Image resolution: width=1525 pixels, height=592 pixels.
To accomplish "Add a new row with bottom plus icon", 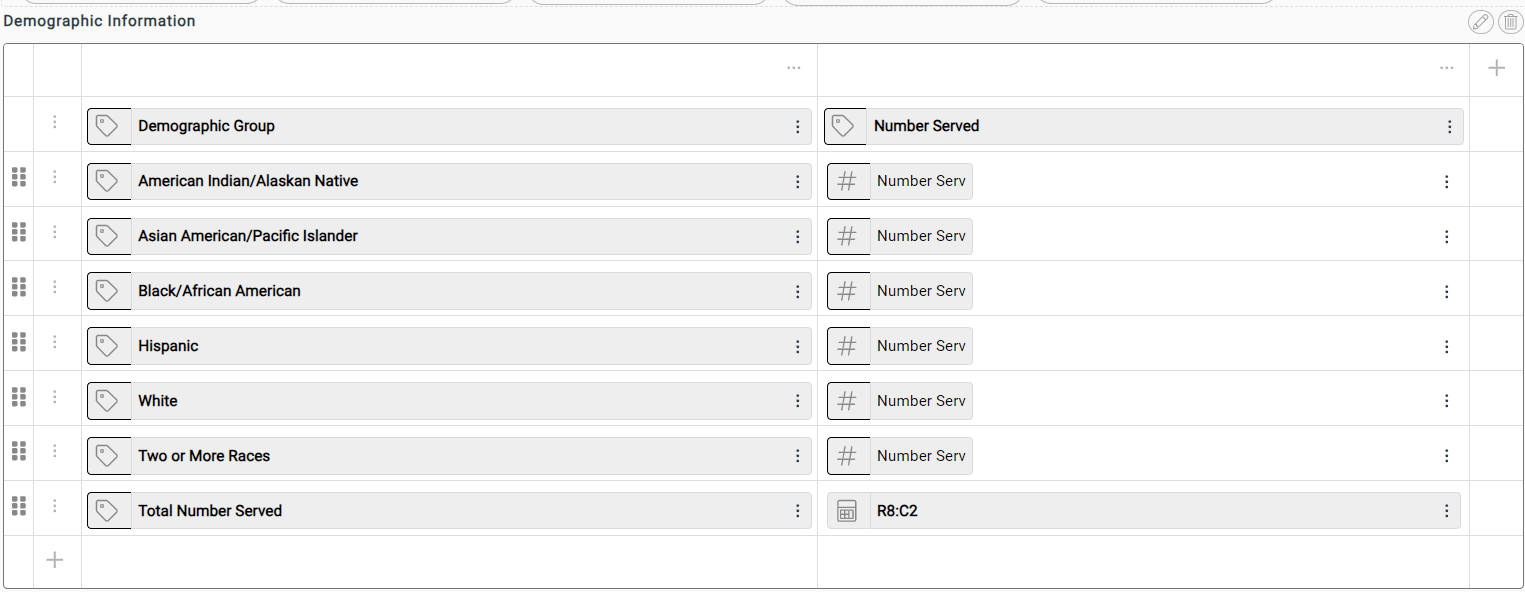I will 55,560.
